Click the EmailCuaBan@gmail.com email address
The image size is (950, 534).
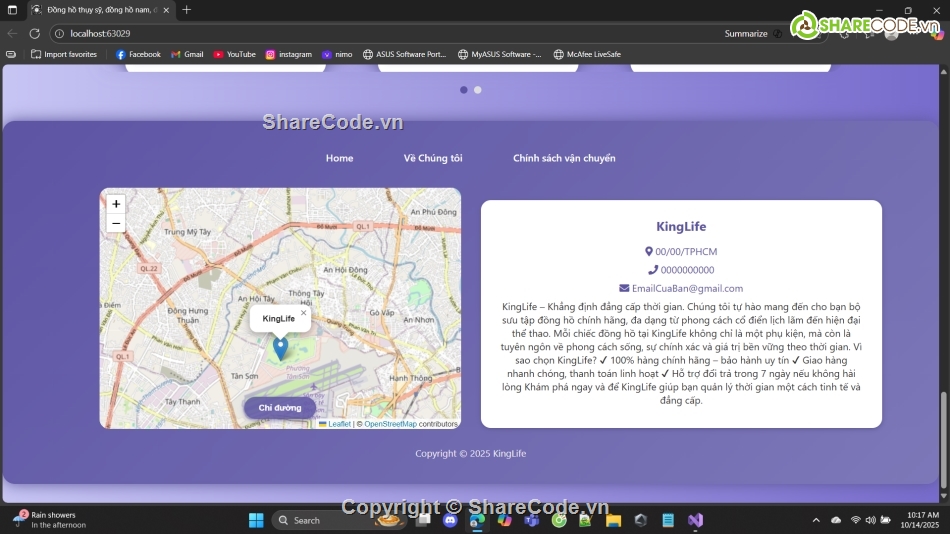[x=687, y=288]
